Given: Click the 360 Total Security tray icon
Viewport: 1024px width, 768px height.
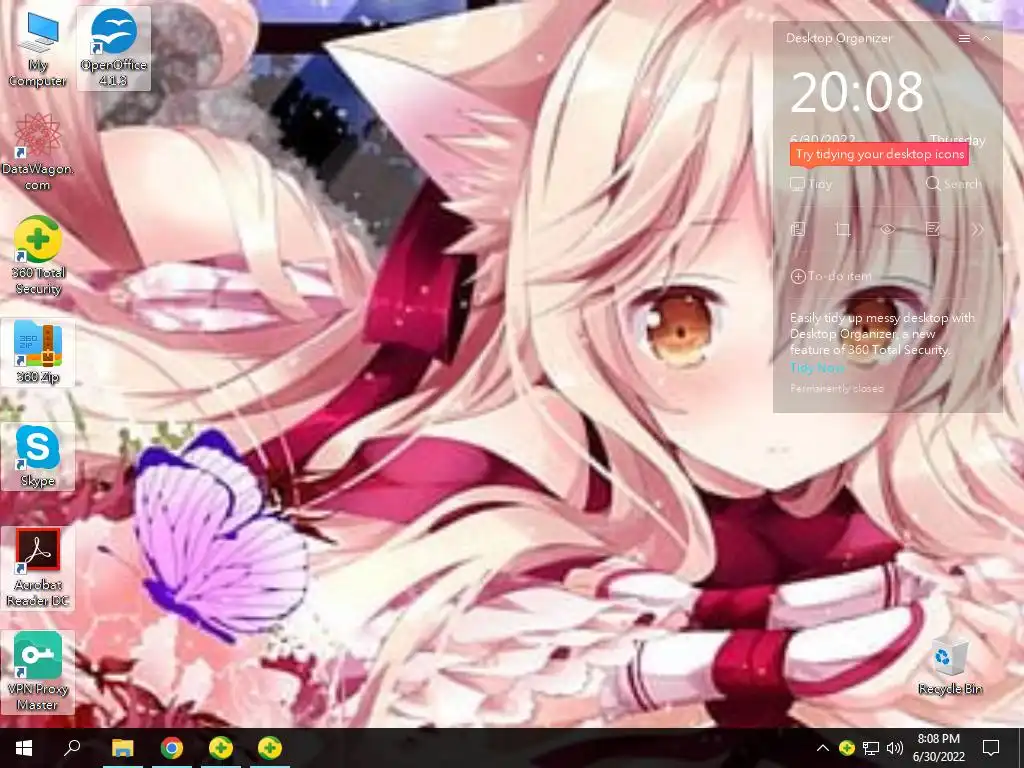Looking at the screenshot, I should coord(847,748).
